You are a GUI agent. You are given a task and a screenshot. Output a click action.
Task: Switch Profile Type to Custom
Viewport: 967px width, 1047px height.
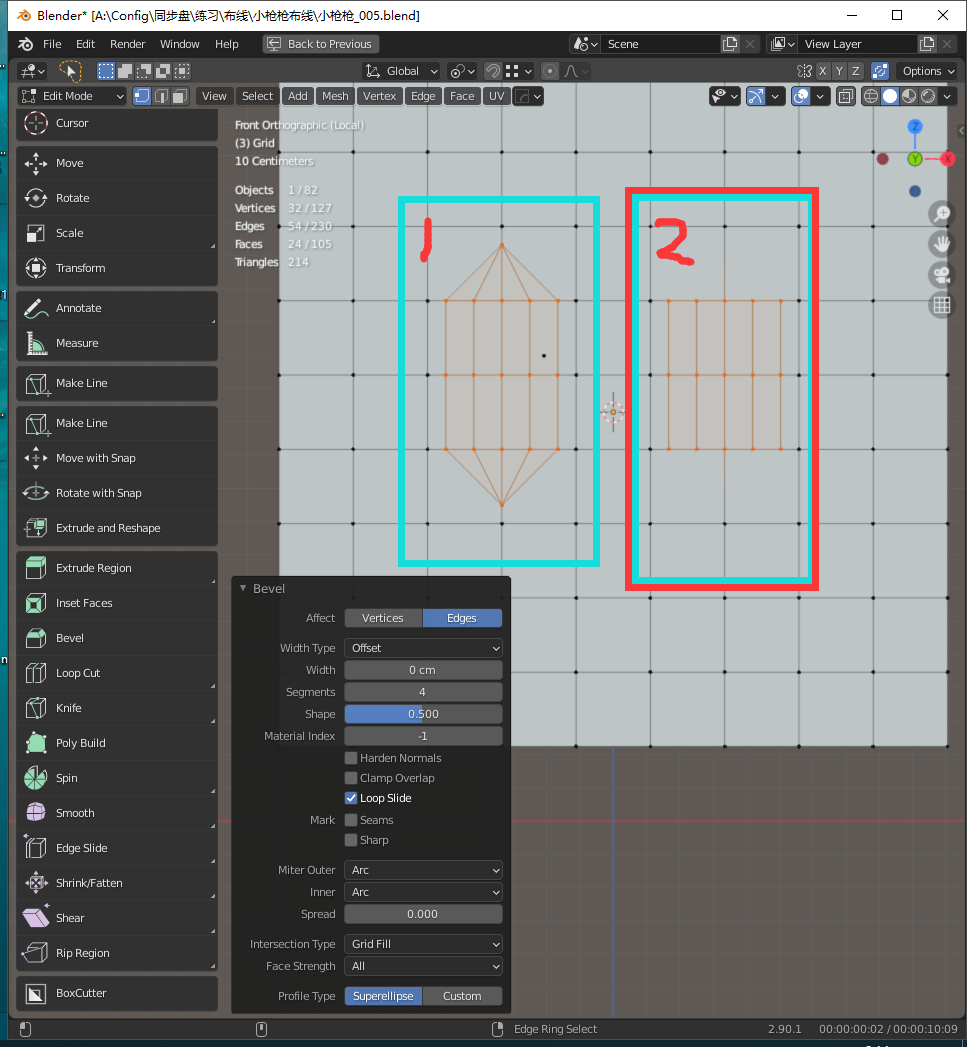pos(462,996)
